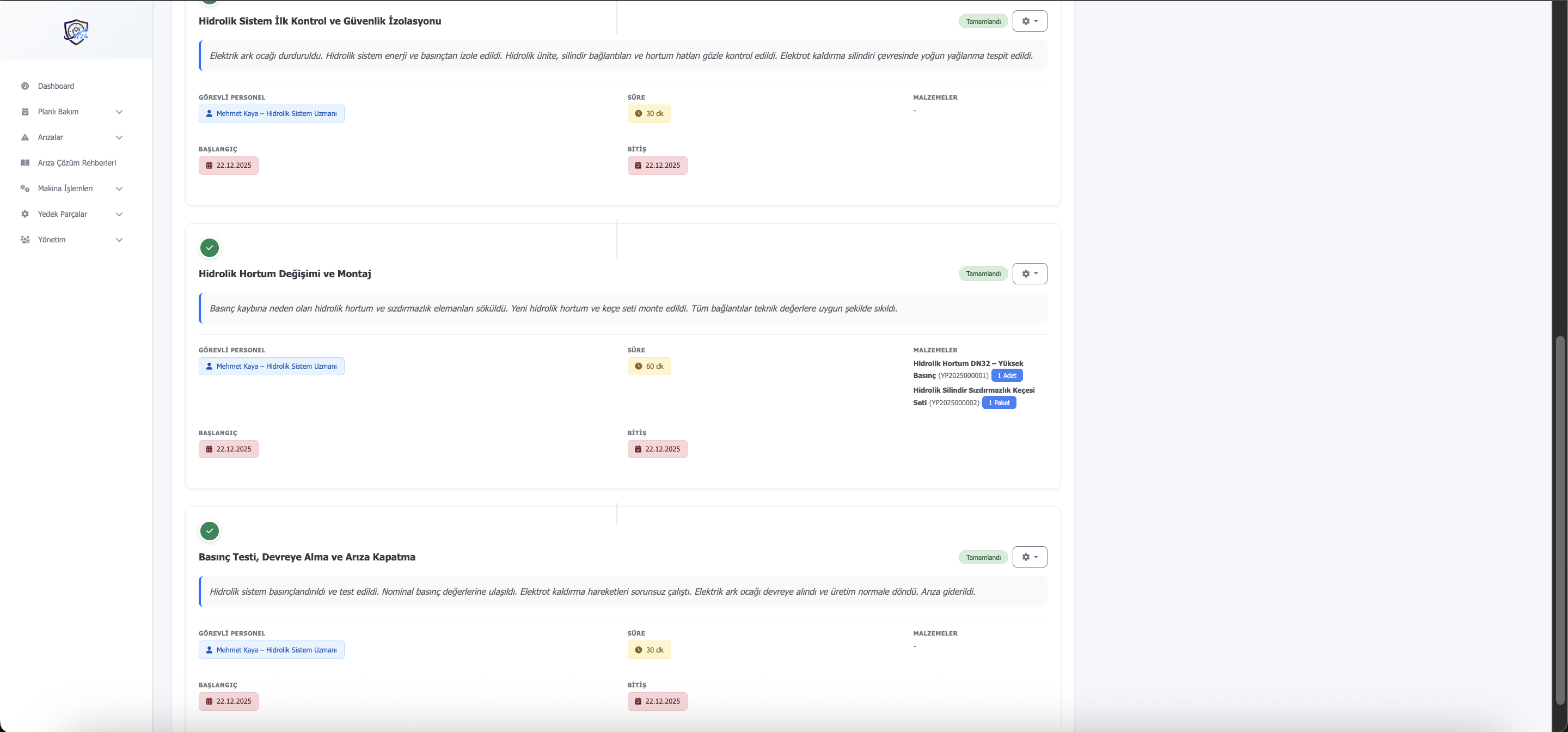The height and width of the screenshot is (732, 1568).
Task: Open gear dropdown for Hidrolik Sistem İlk Kontrol
Action: coord(1030,21)
